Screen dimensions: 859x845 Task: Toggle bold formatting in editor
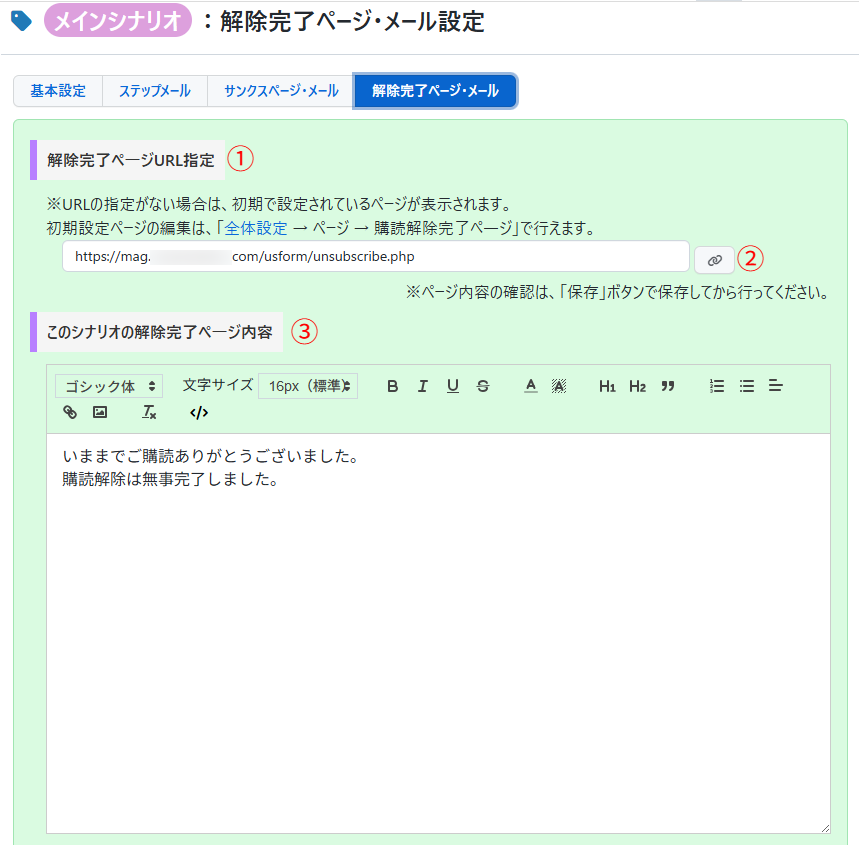click(392, 386)
